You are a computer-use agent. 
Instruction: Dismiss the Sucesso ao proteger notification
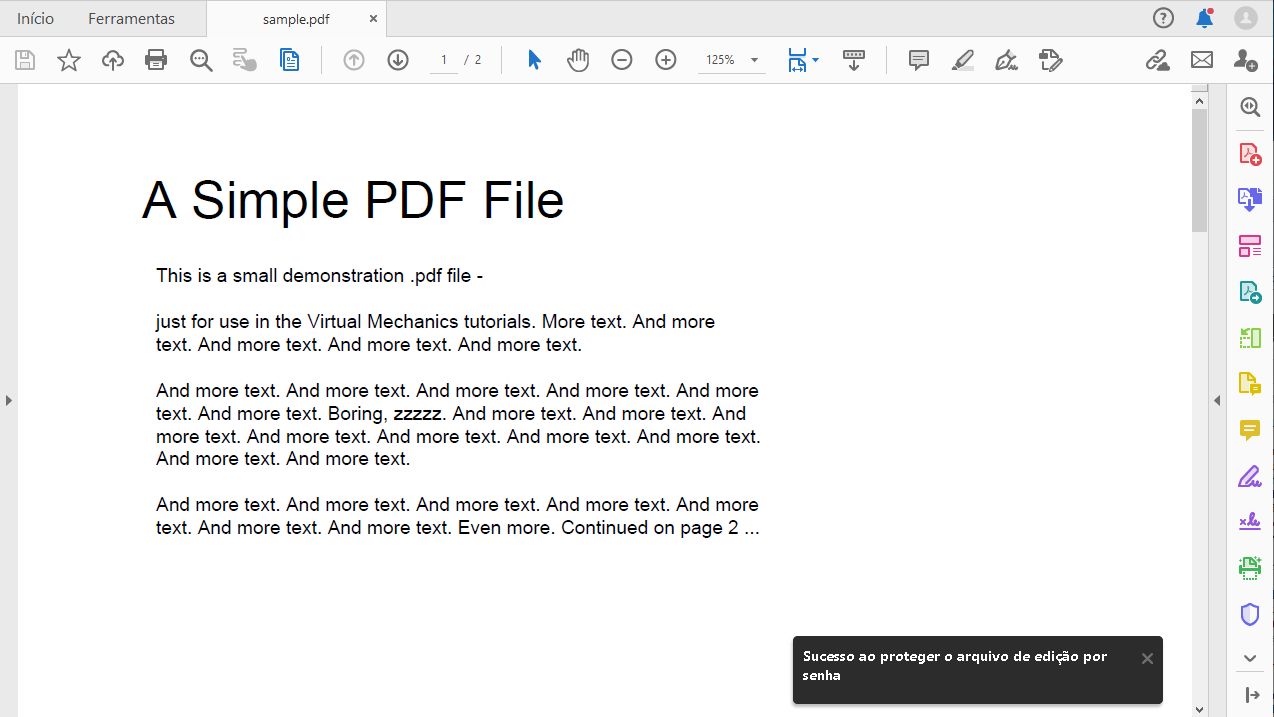1147,658
